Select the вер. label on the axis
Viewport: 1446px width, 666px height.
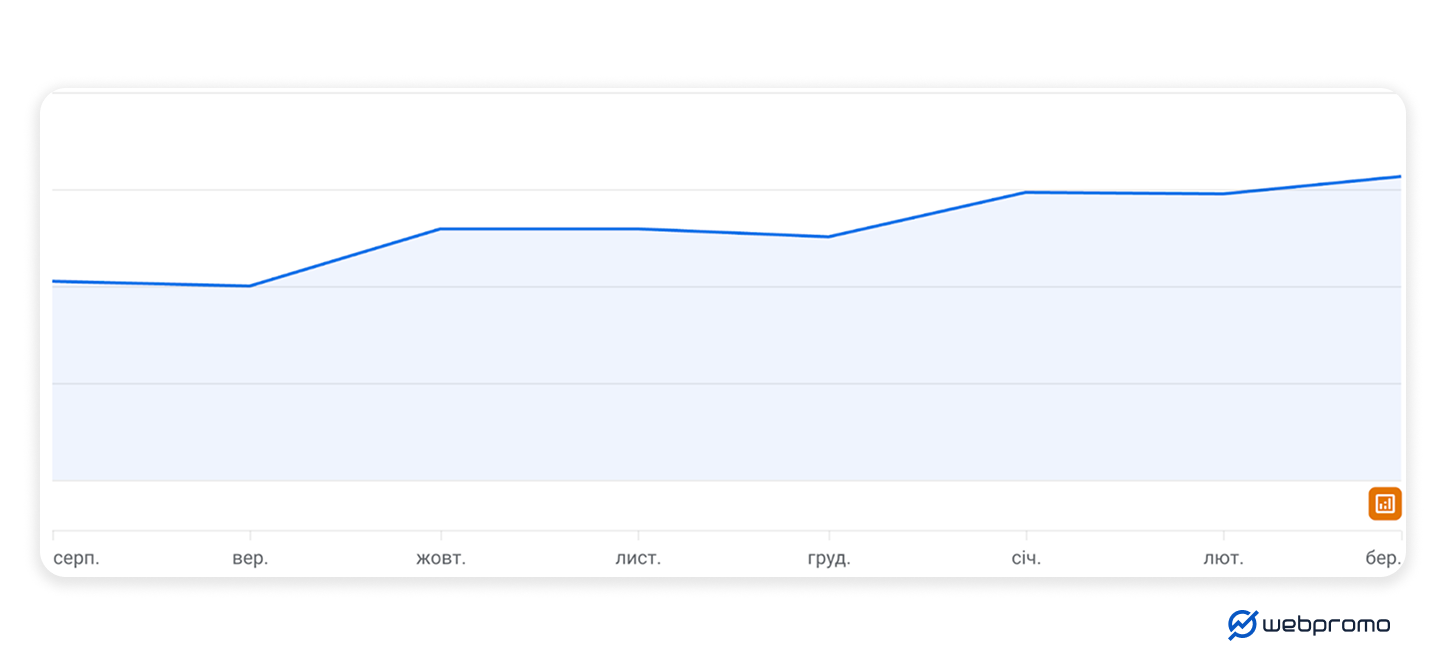(250, 558)
